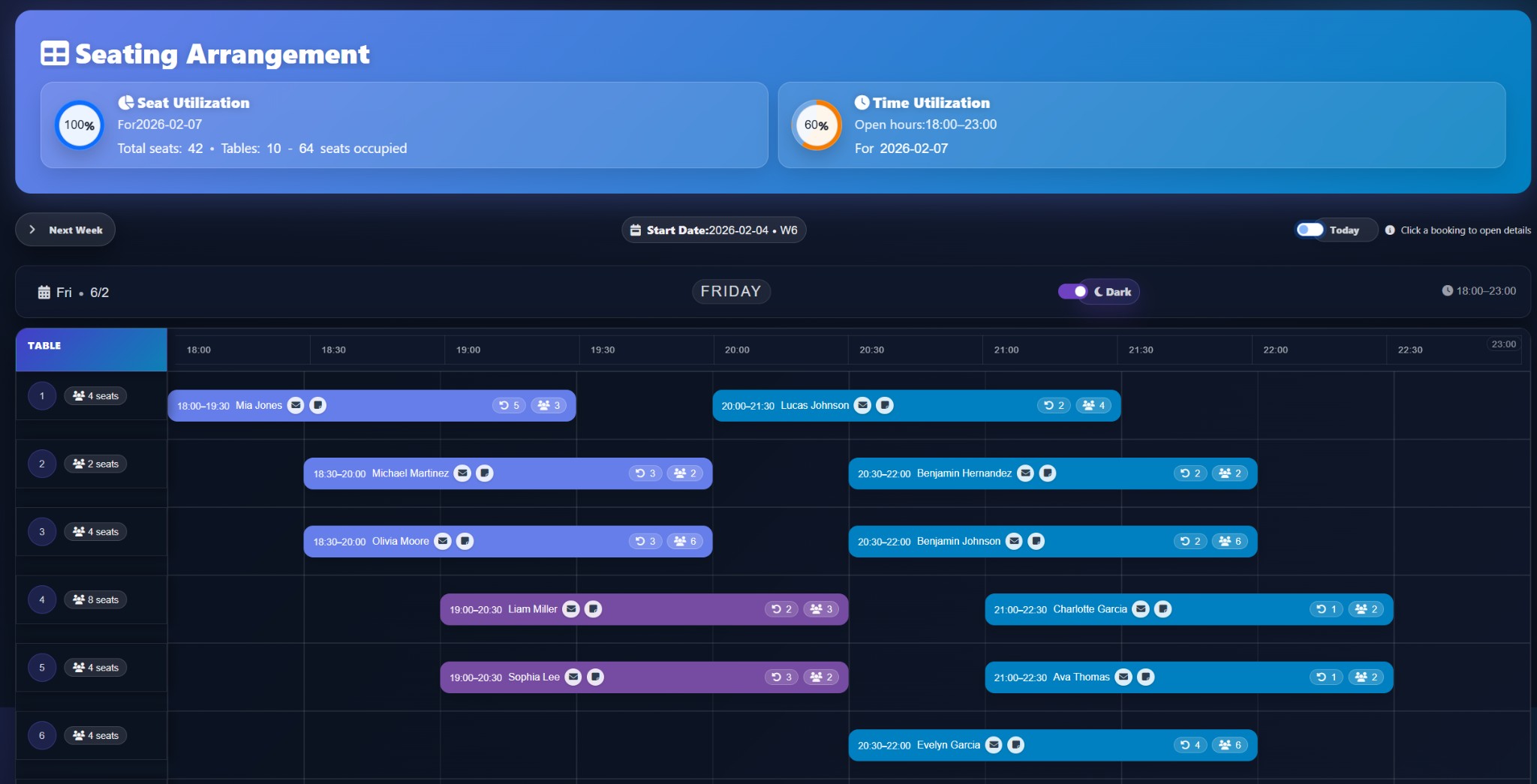This screenshot has height=784, width=1537.
Task: Click the repeat badge on Sophia Lee's booking
Action: [x=781, y=677]
